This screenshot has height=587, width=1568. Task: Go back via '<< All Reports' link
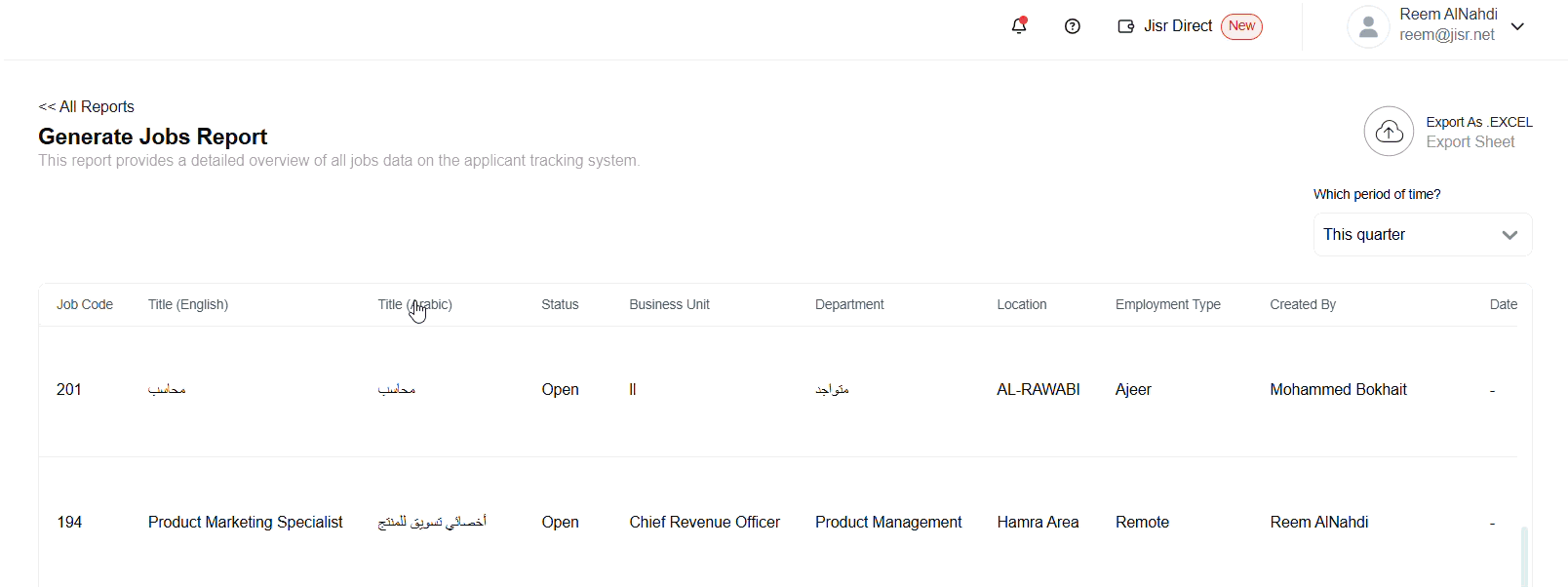(87, 107)
